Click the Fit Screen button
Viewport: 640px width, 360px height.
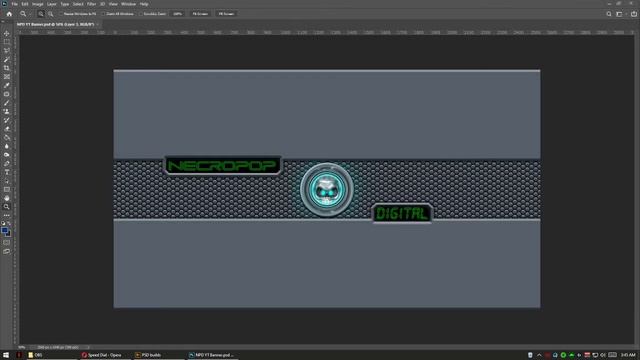point(200,14)
